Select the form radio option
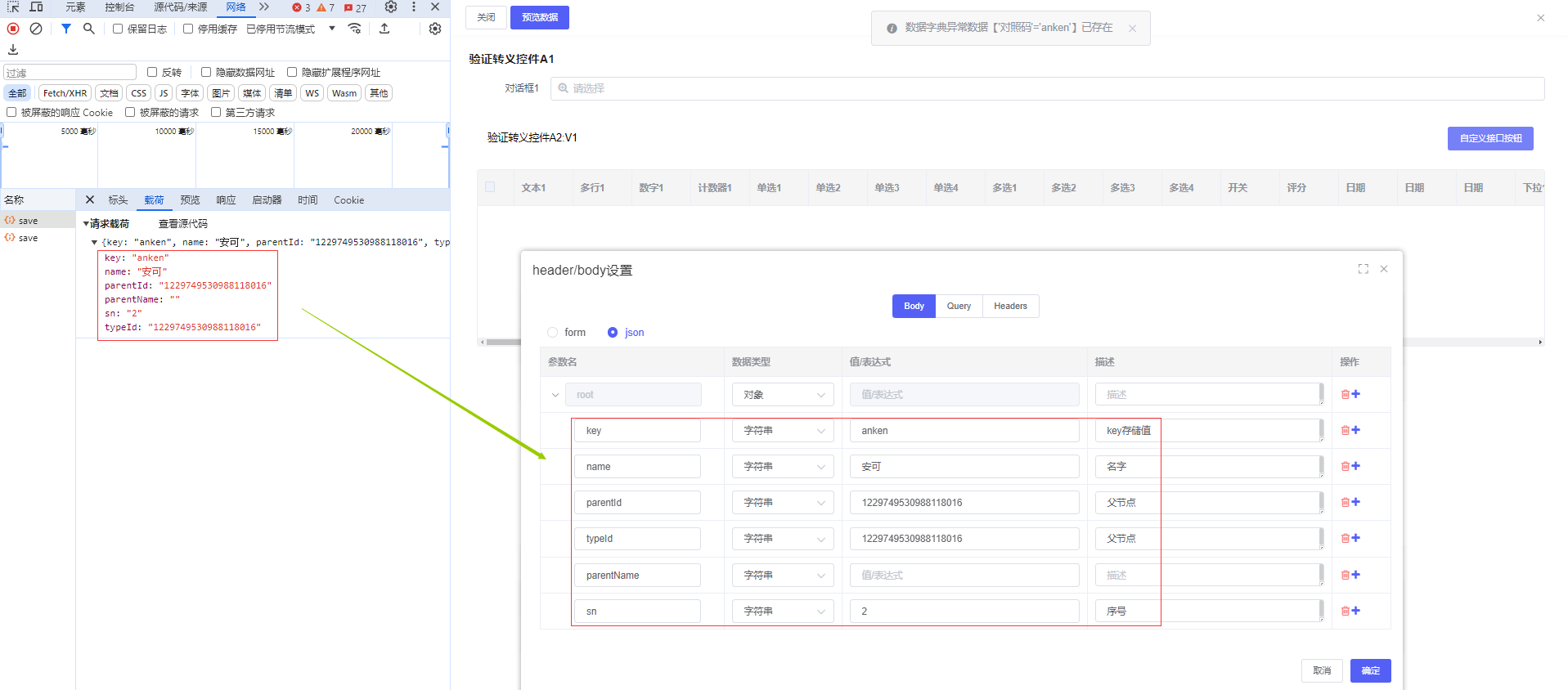 553,333
